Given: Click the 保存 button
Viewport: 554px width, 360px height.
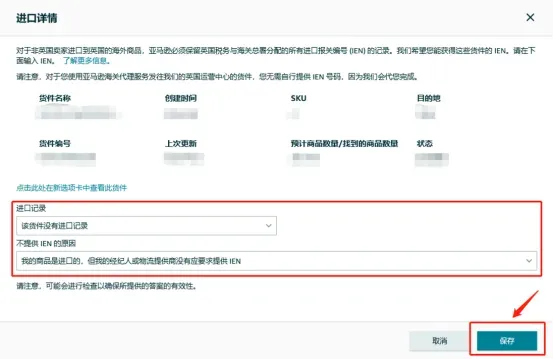Looking at the screenshot, I should click(507, 341).
